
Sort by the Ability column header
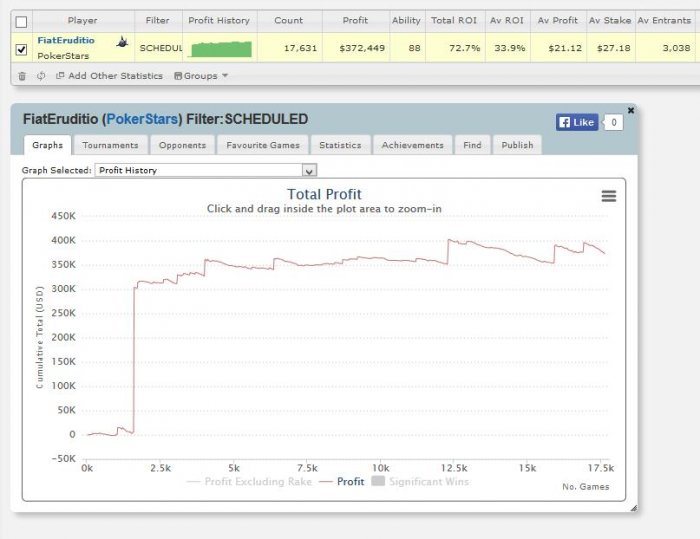click(406, 21)
